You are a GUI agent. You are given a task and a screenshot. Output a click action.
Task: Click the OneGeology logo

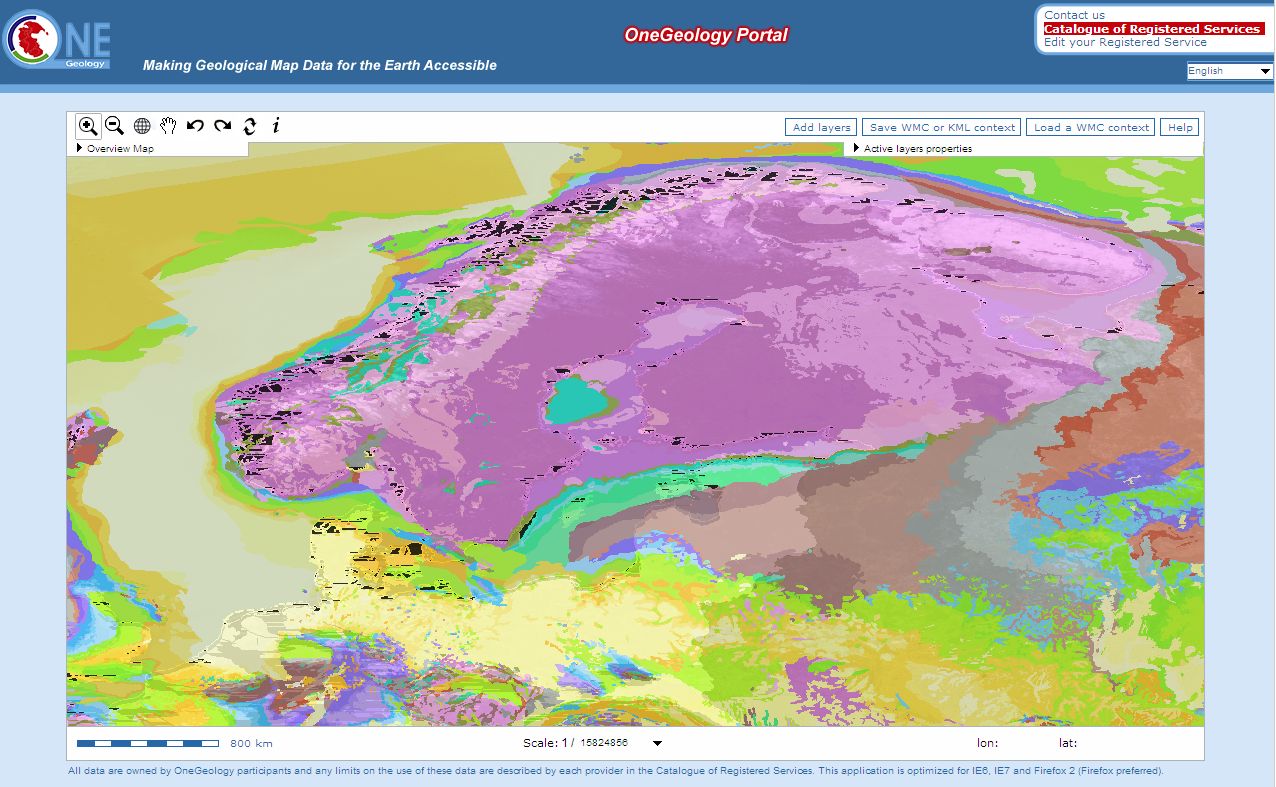click(57, 39)
